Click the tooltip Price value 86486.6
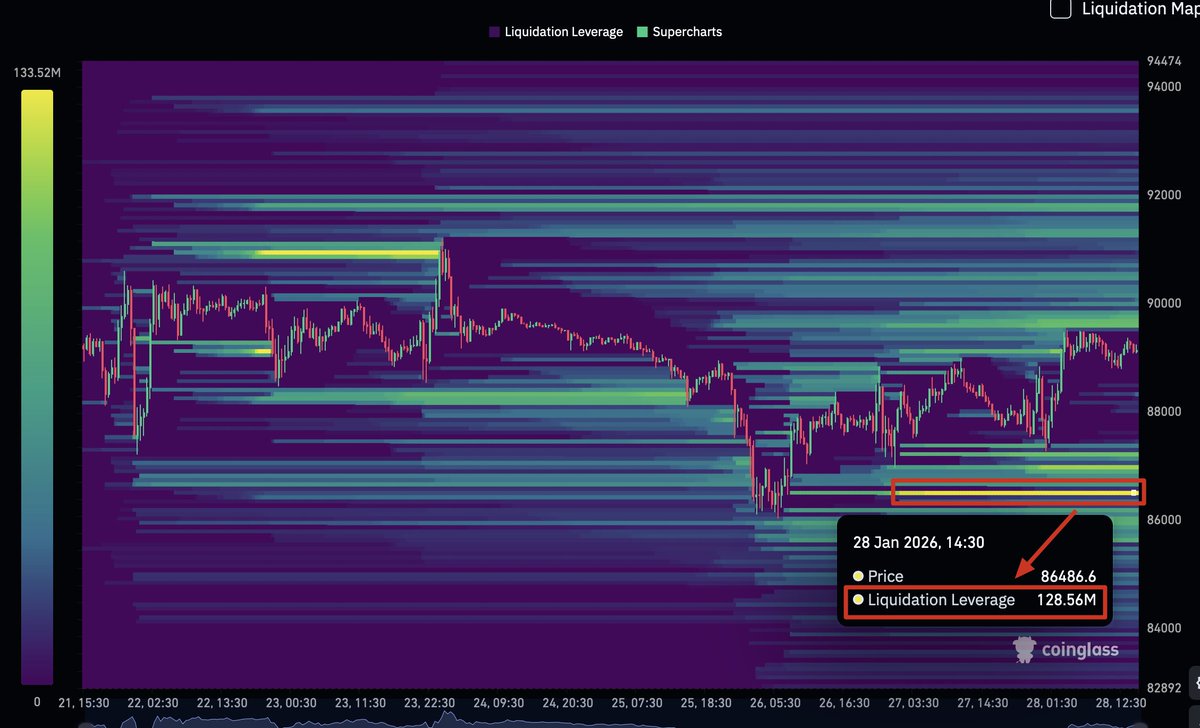 point(1068,576)
